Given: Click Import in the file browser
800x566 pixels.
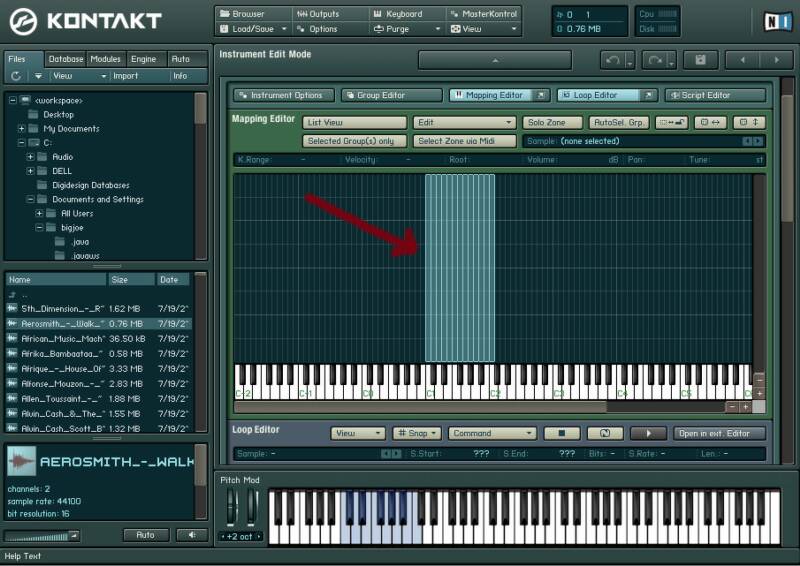Looking at the screenshot, I should (126, 76).
